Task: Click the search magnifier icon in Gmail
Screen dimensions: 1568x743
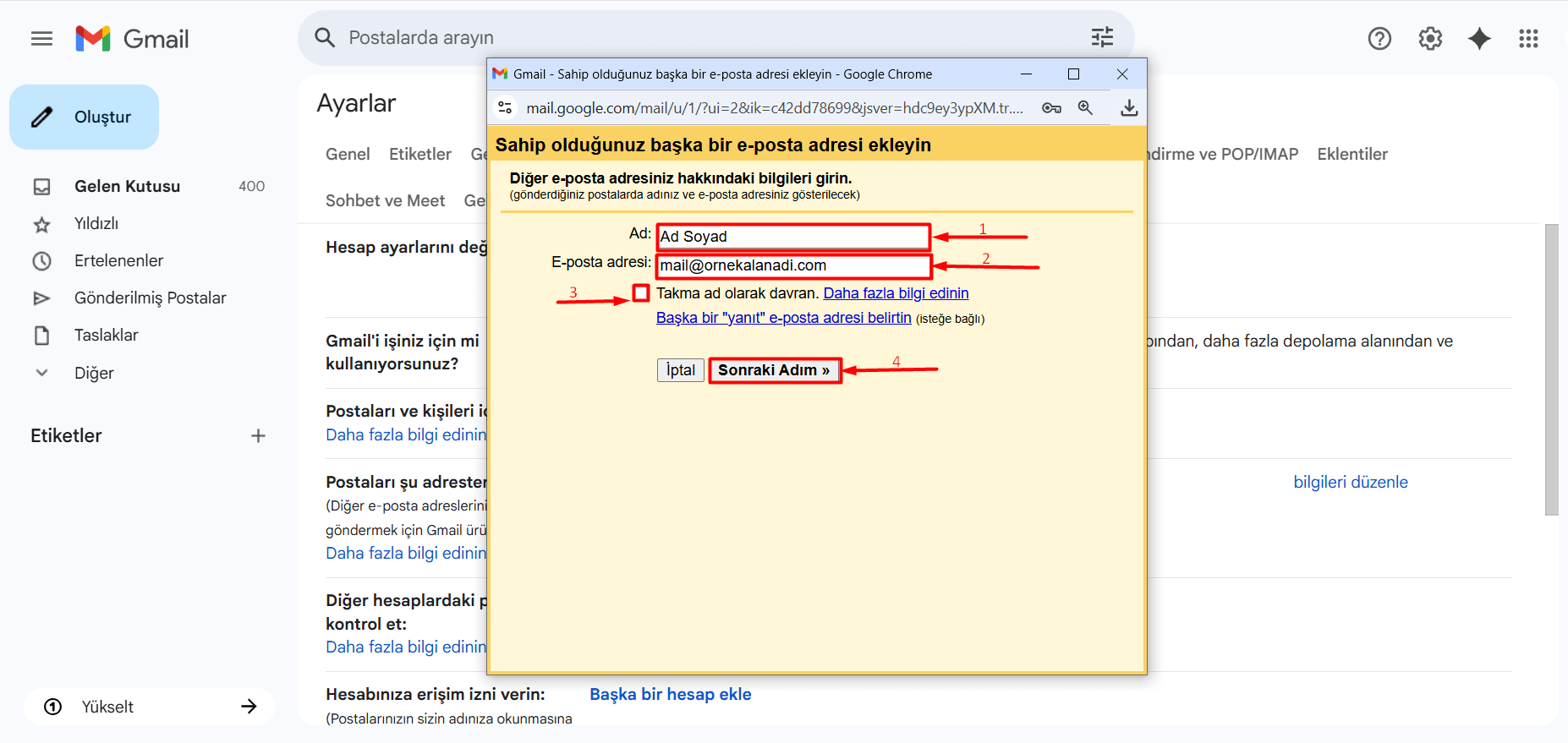Action: click(325, 37)
